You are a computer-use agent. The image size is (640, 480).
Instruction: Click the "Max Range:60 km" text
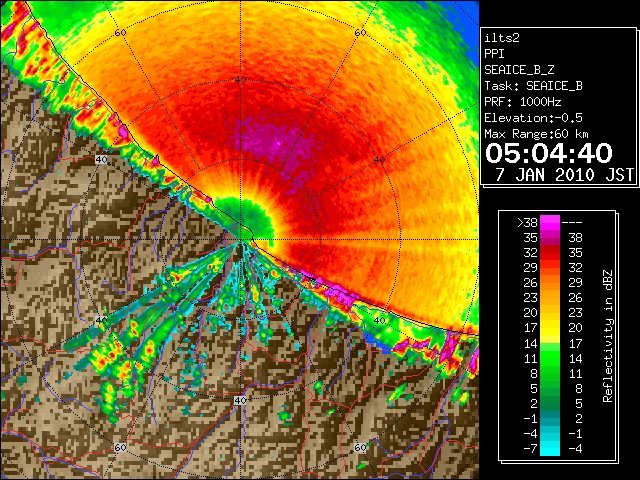536,134
